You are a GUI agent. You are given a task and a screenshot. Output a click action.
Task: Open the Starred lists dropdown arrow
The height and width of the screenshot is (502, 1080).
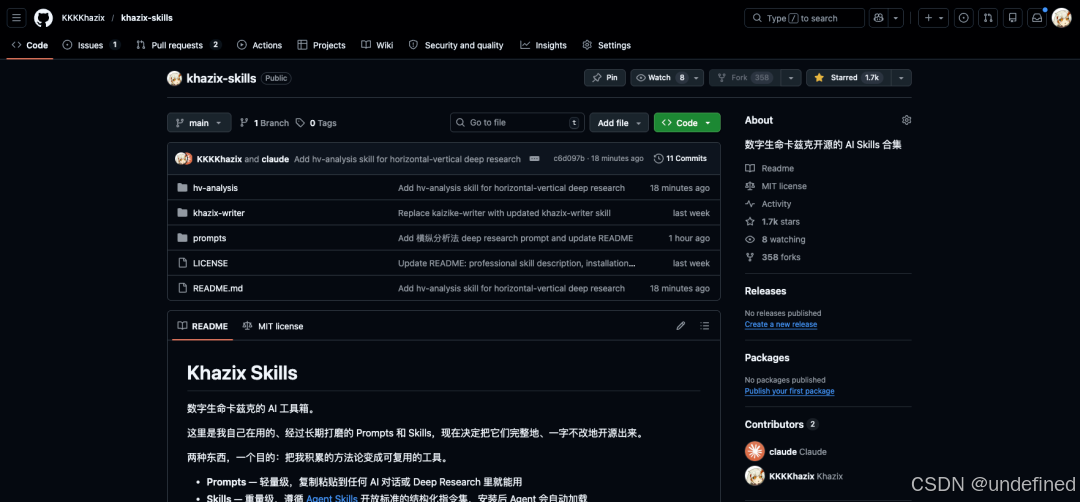901,78
